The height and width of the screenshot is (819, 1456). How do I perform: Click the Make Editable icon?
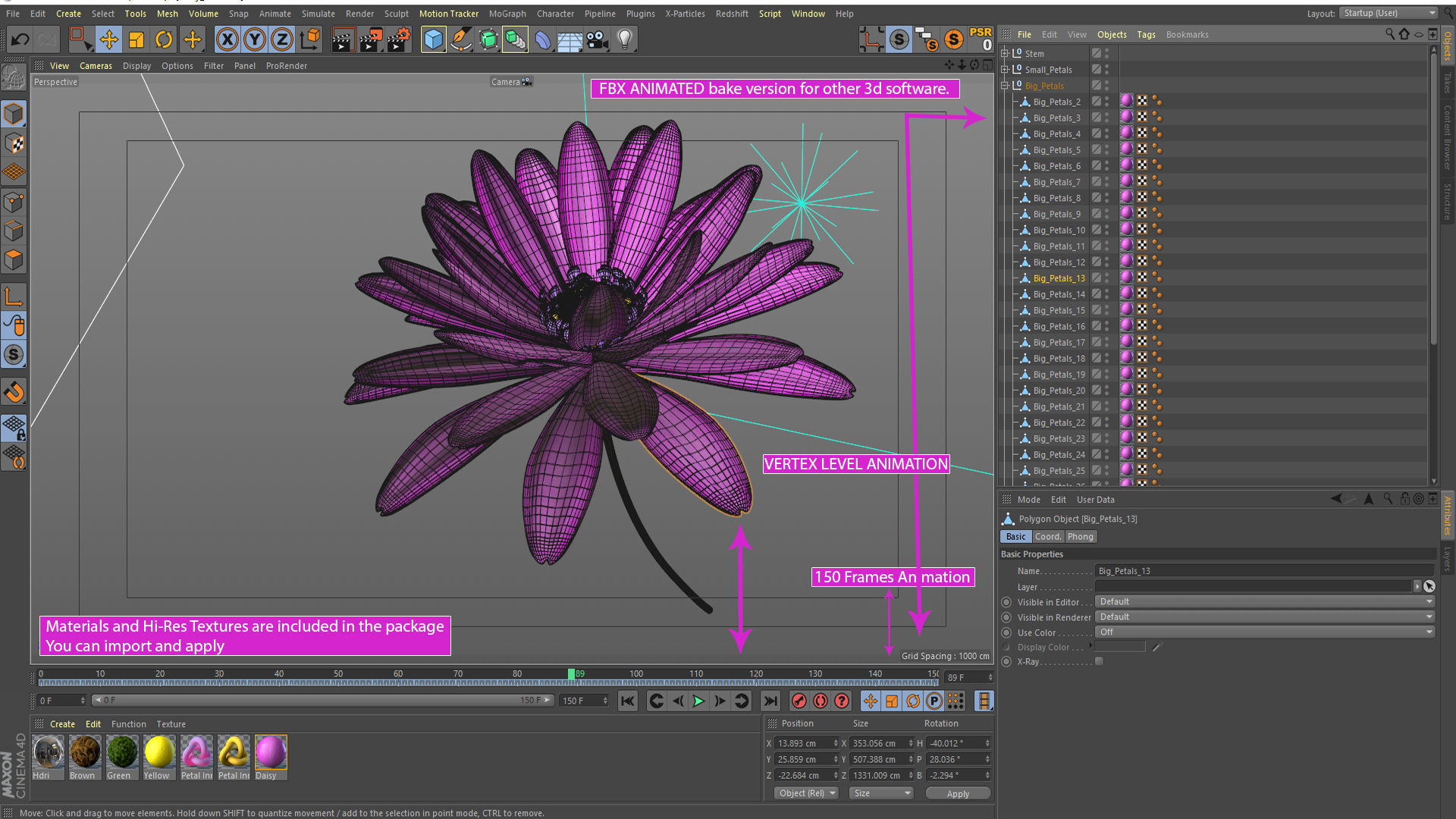14,76
